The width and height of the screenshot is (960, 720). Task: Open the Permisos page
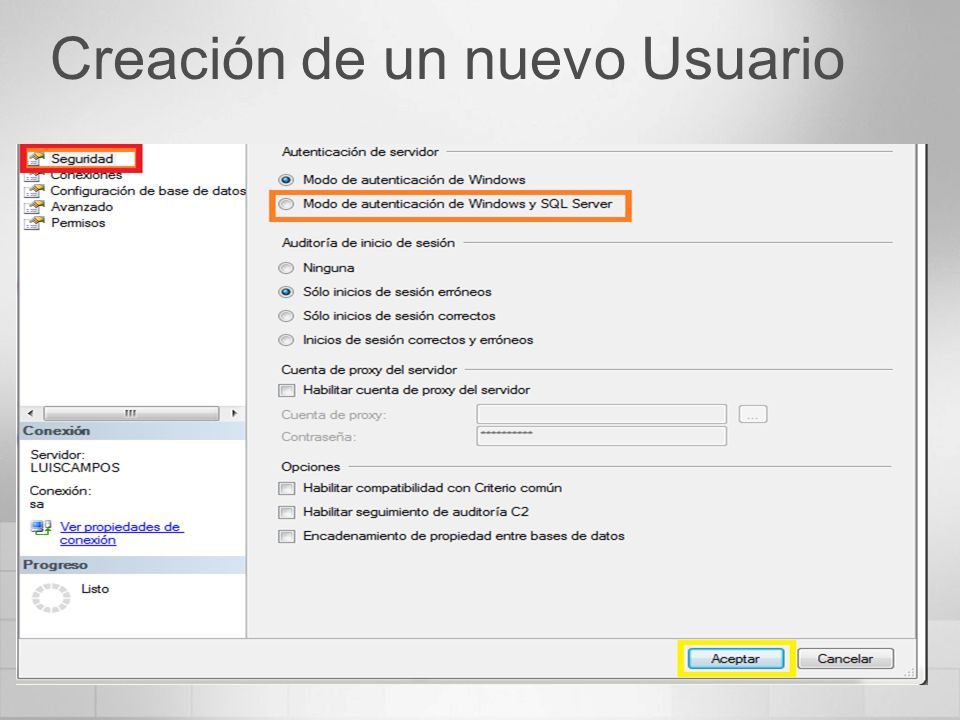[x=78, y=223]
